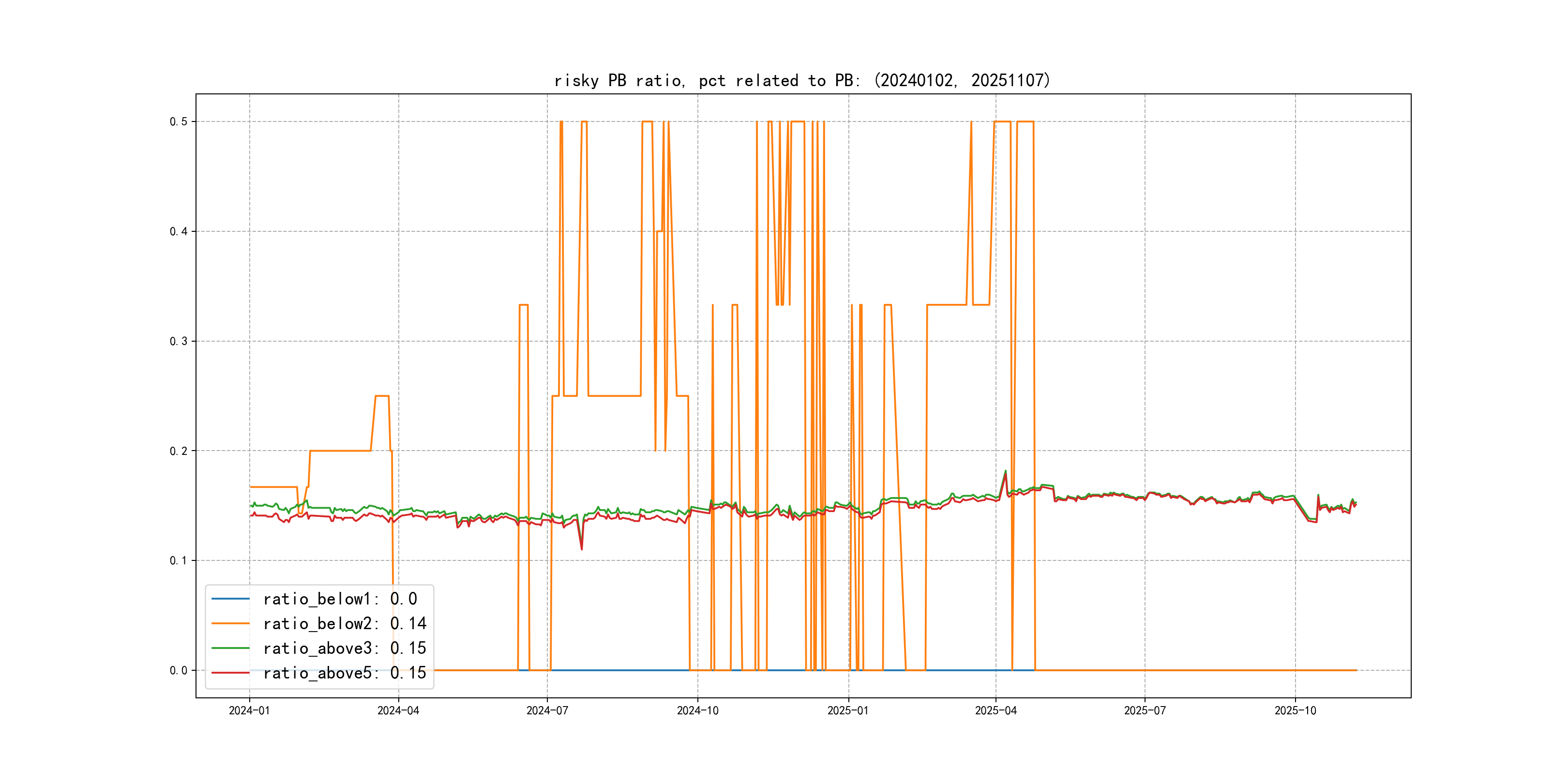
Task: Click the blue ratio_below1 legend line swatch
Action: click(x=230, y=599)
